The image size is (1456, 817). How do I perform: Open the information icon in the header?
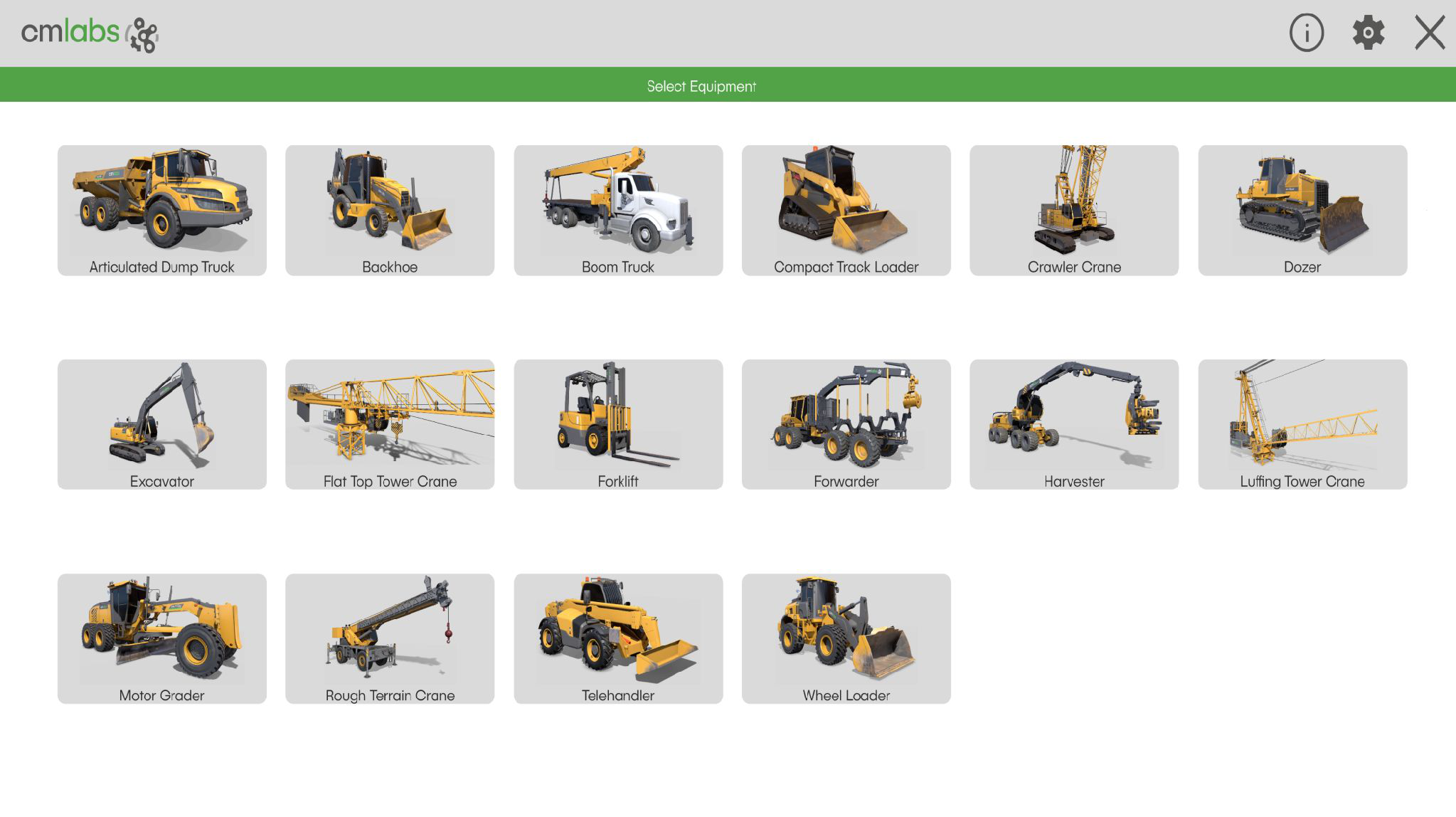(x=1306, y=33)
